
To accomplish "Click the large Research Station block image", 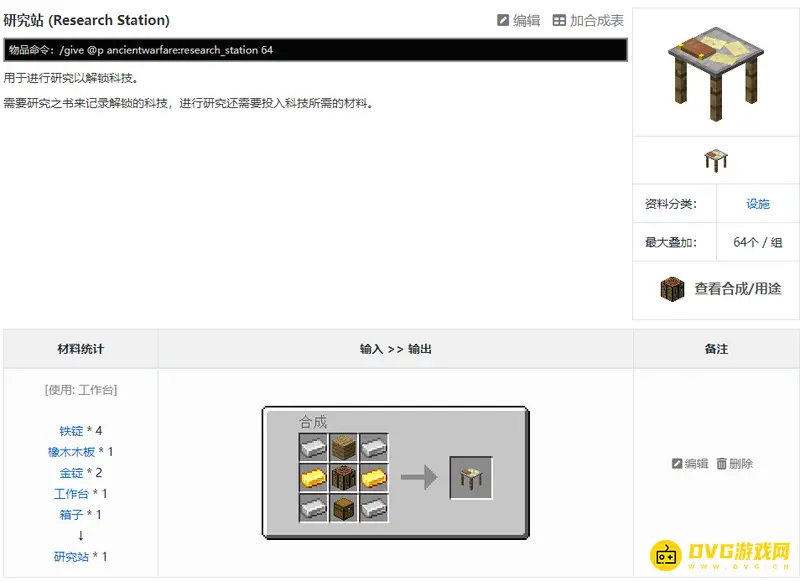I will click(x=715, y=73).
